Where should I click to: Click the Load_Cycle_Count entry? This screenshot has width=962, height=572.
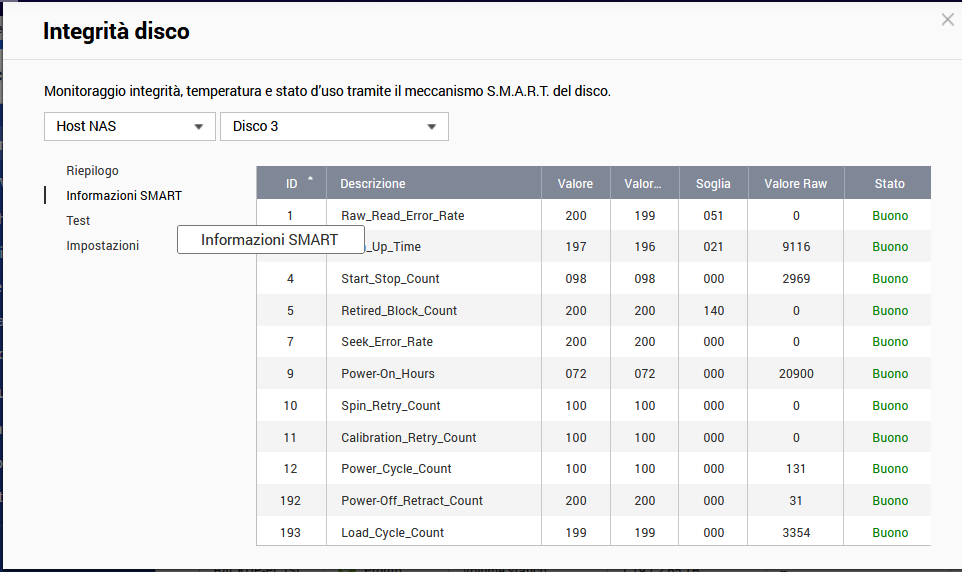392,533
